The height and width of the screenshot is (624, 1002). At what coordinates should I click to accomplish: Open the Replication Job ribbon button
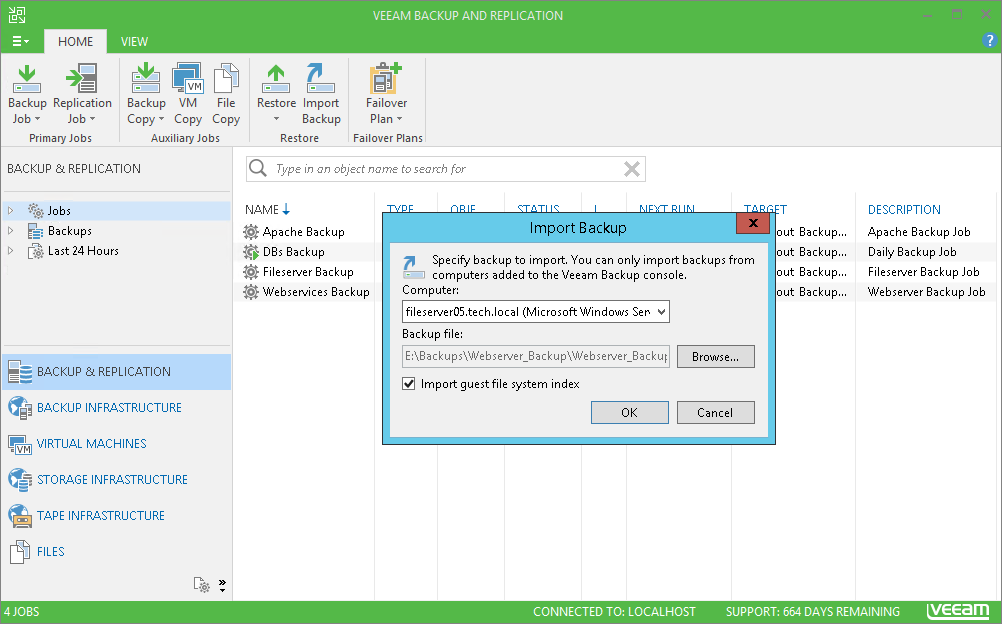click(82, 94)
